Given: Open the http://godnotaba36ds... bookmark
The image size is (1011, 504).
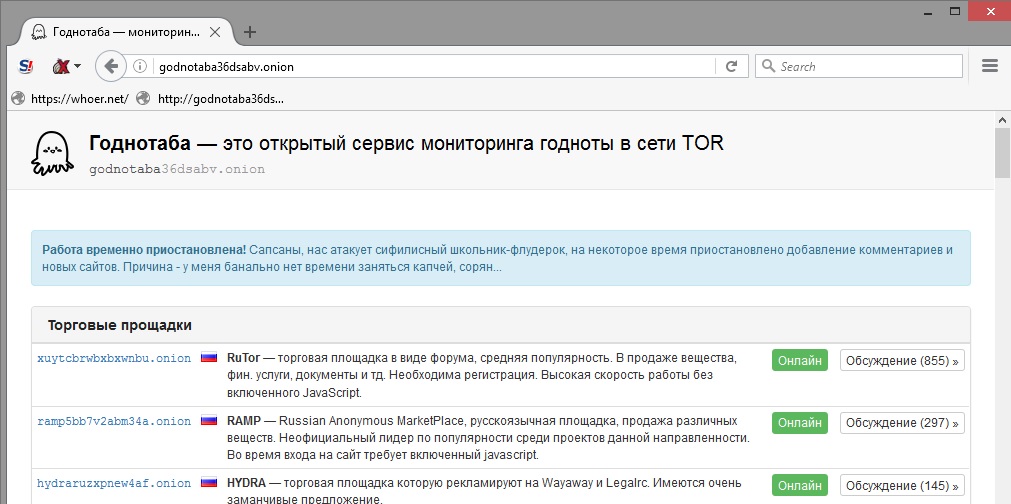Looking at the screenshot, I should (210, 99).
